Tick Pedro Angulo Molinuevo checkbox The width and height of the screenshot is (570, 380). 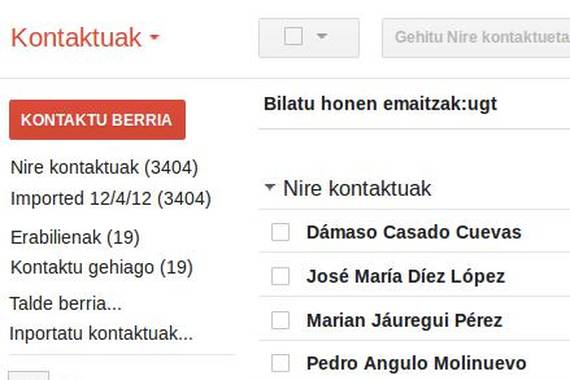pos(280,363)
